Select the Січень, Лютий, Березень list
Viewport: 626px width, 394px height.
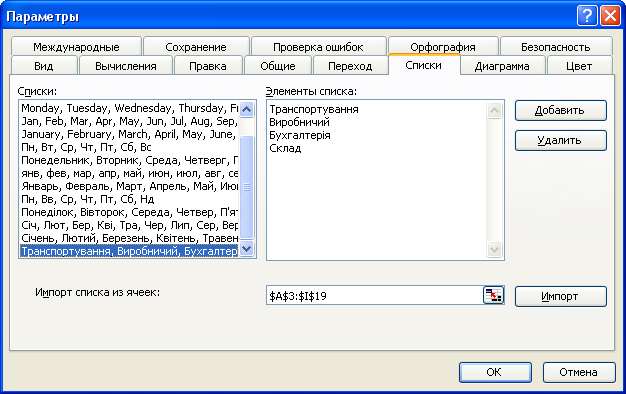129,238
